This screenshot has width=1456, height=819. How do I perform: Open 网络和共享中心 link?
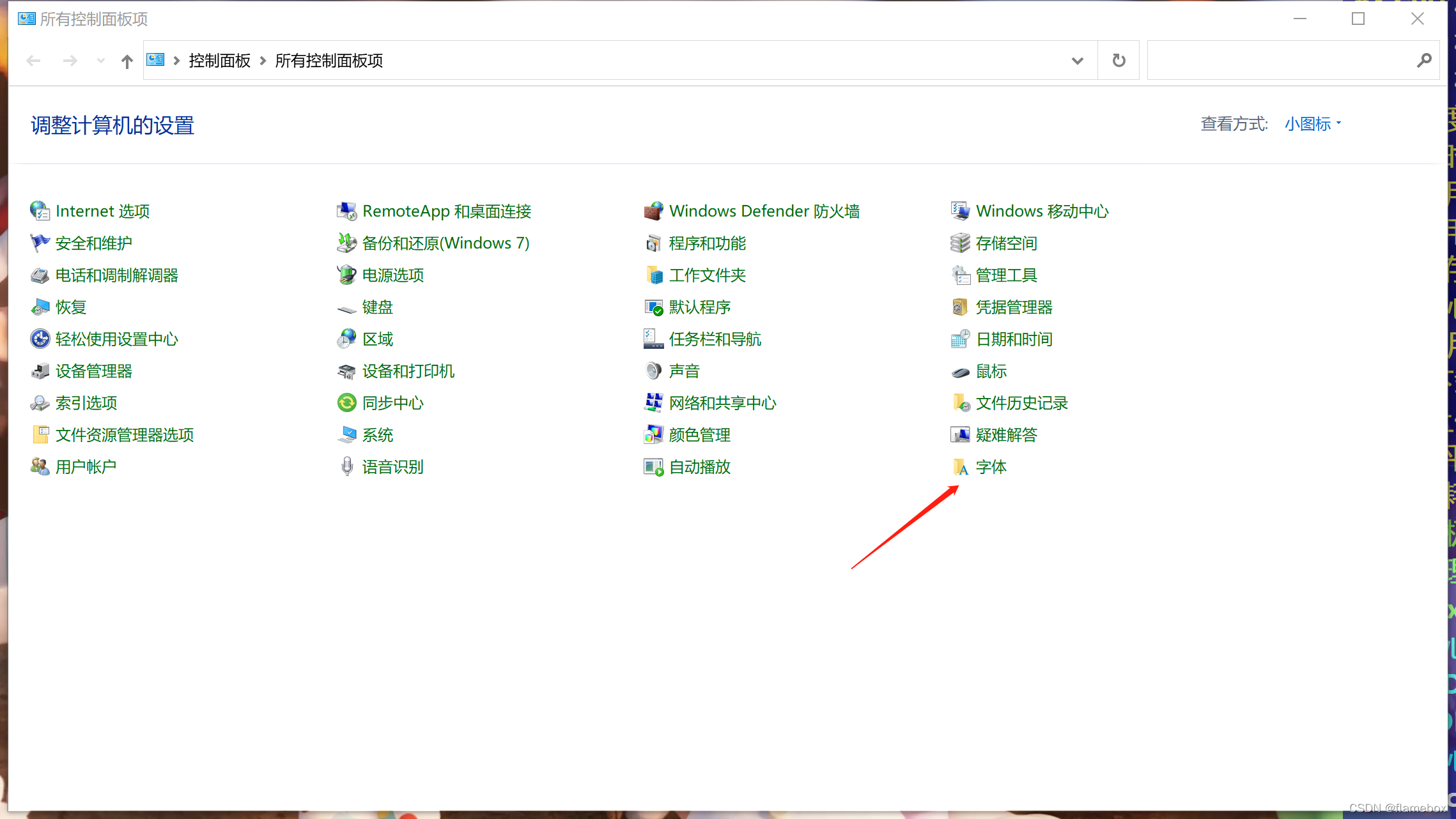click(723, 403)
